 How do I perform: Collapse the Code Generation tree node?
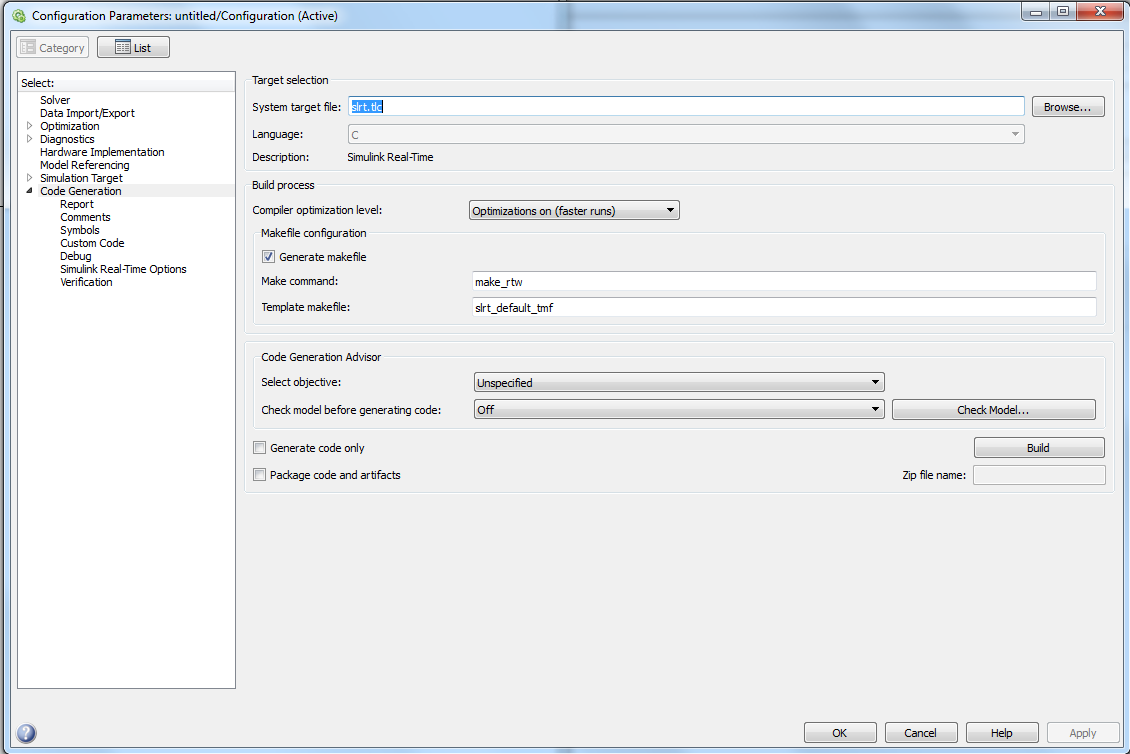[30, 191]
